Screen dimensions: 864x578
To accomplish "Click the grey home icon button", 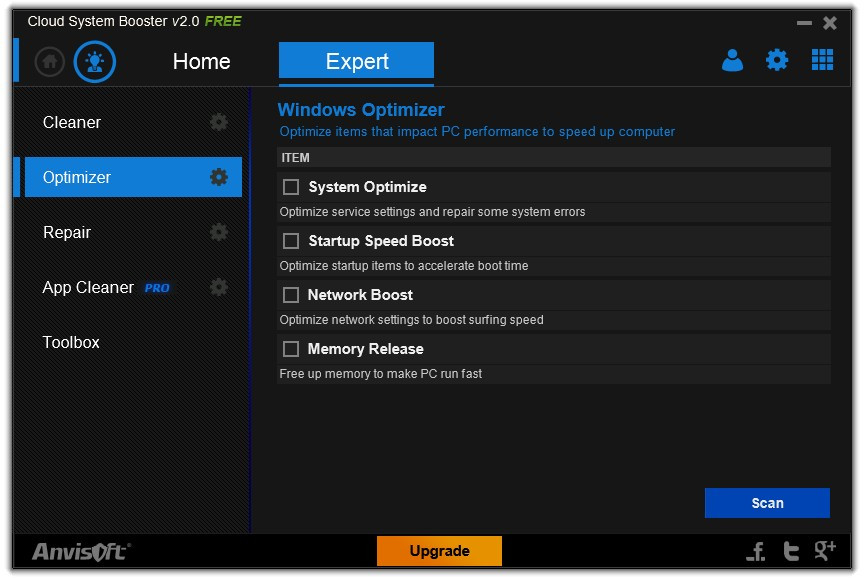I will click(50, 61).
